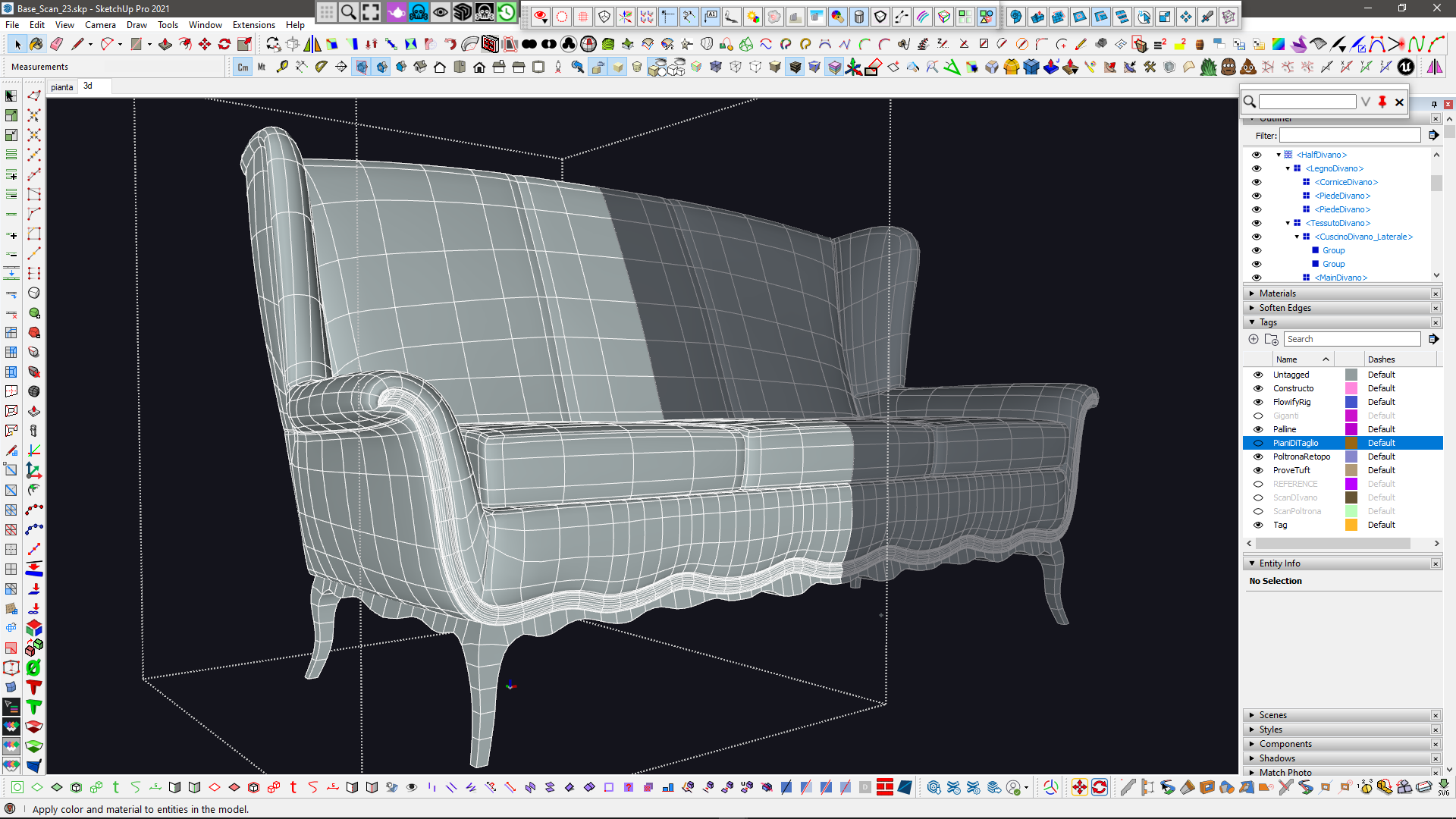Click the Constructo tag pink color swatch

1351,388
